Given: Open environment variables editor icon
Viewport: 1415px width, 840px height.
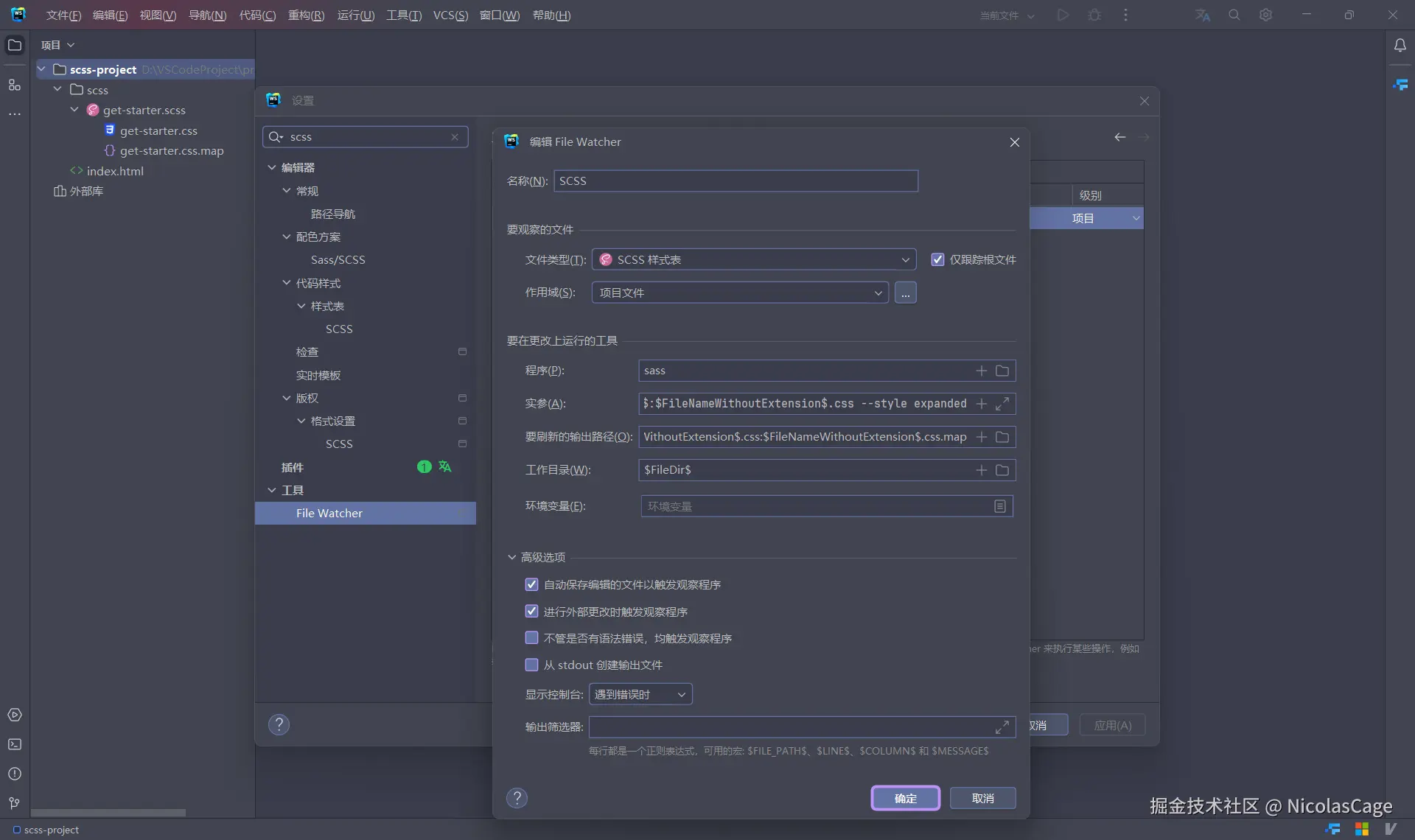Looking at the screenshot, I should tap(1000, 506).
